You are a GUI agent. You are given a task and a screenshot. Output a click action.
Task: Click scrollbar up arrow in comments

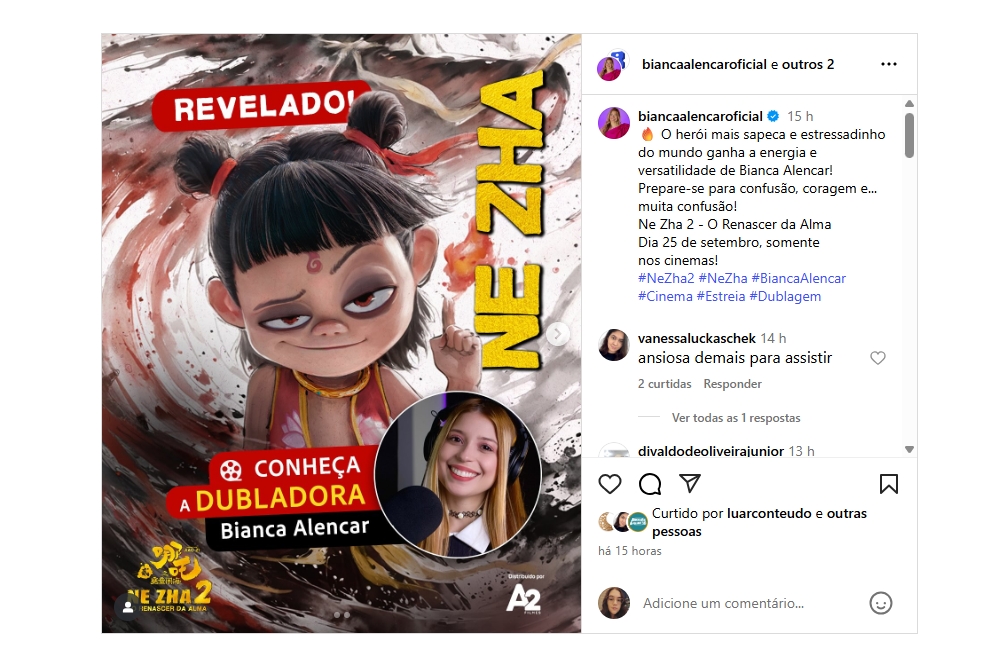[x=909, y=103]
